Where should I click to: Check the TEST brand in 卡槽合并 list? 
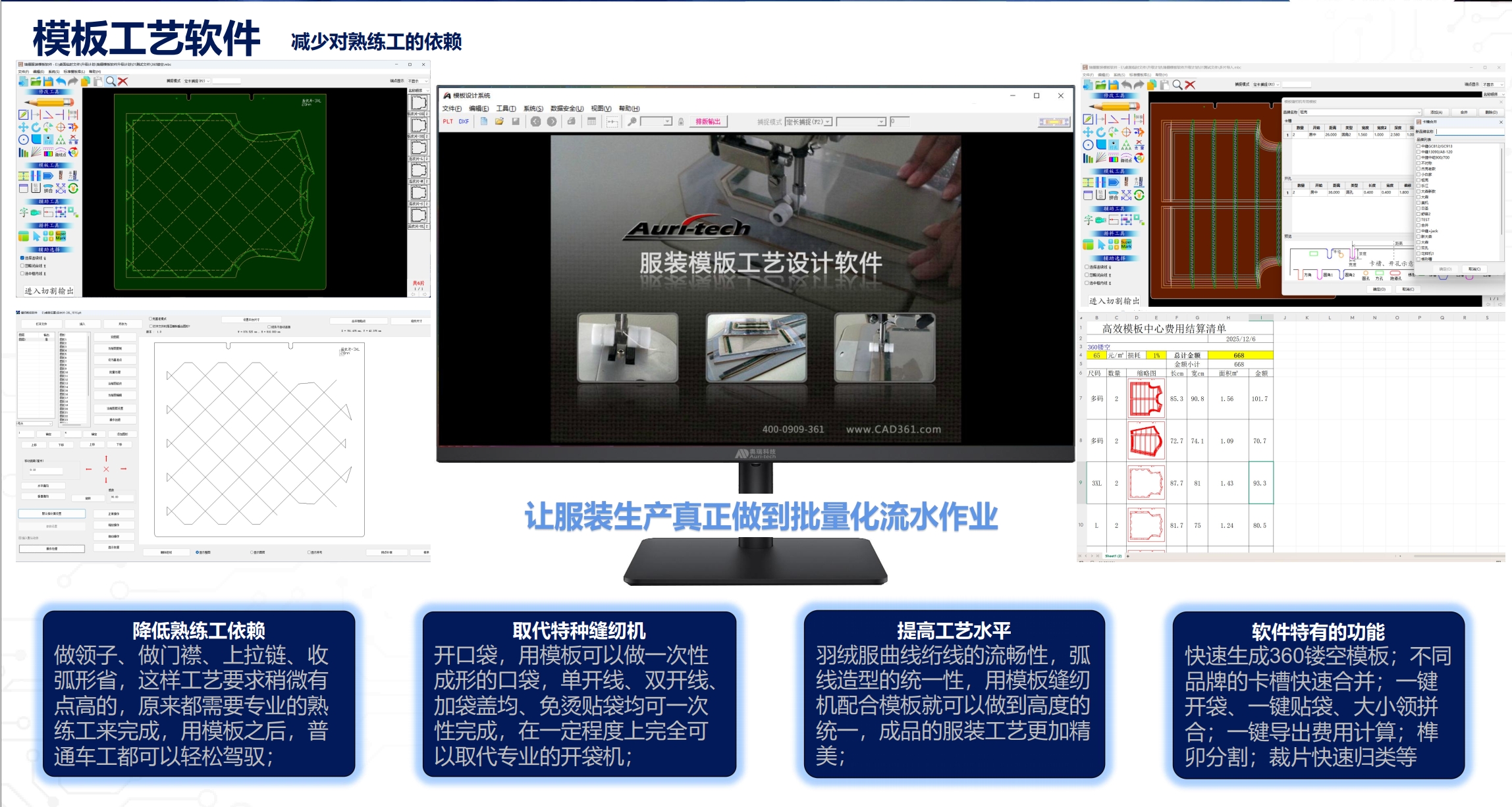point(1418,220)
